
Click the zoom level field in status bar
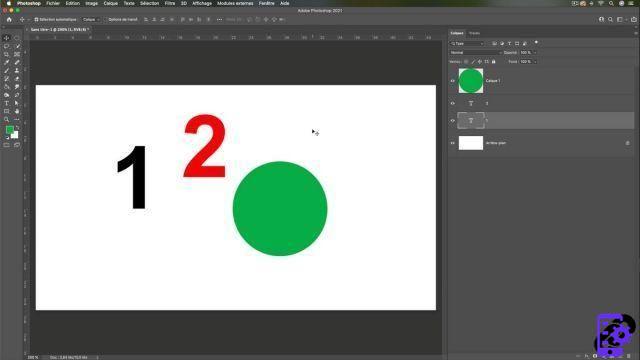33,357
